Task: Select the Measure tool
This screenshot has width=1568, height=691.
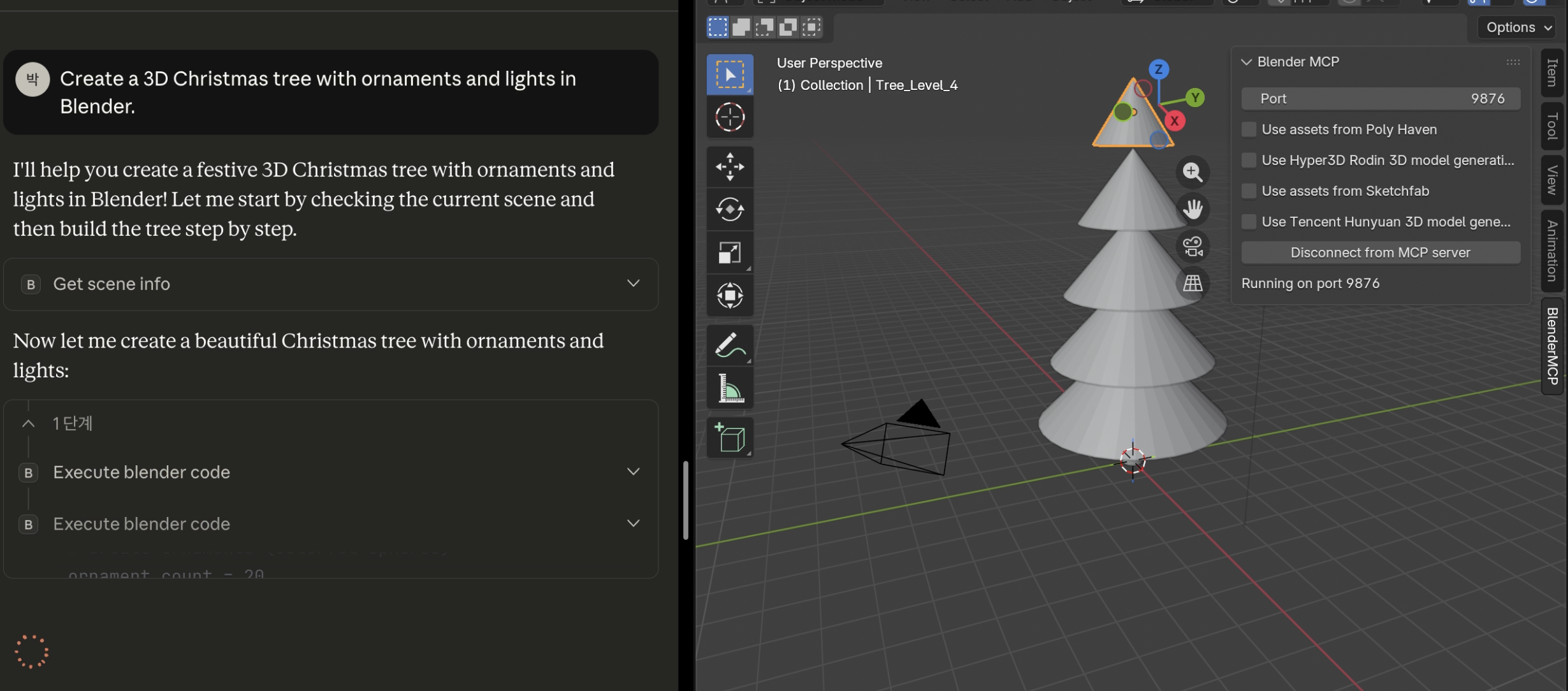Action: [x=730, y=388]
